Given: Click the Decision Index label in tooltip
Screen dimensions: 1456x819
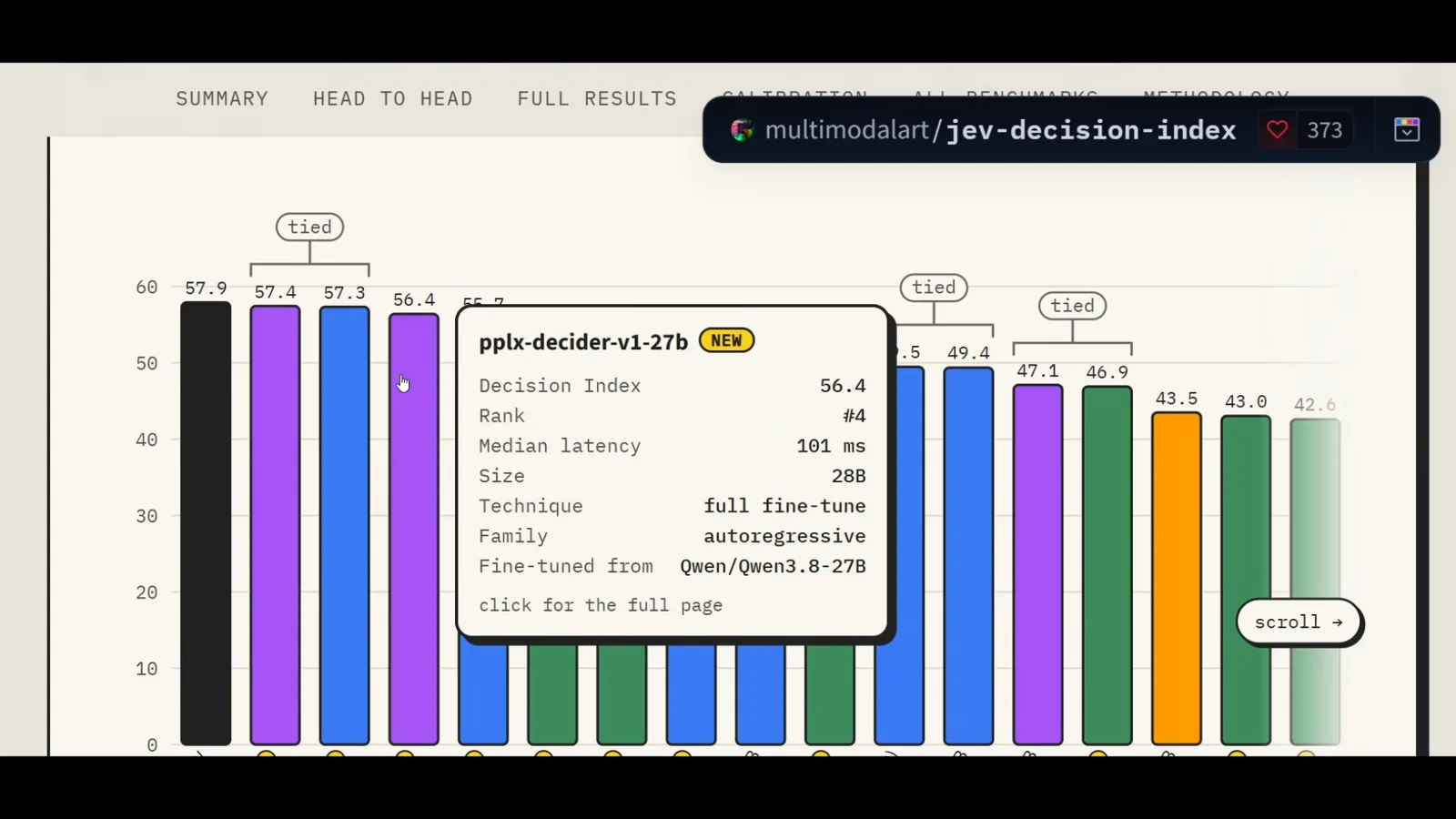Looking at the screenshot, I should (x=560, y=386).
